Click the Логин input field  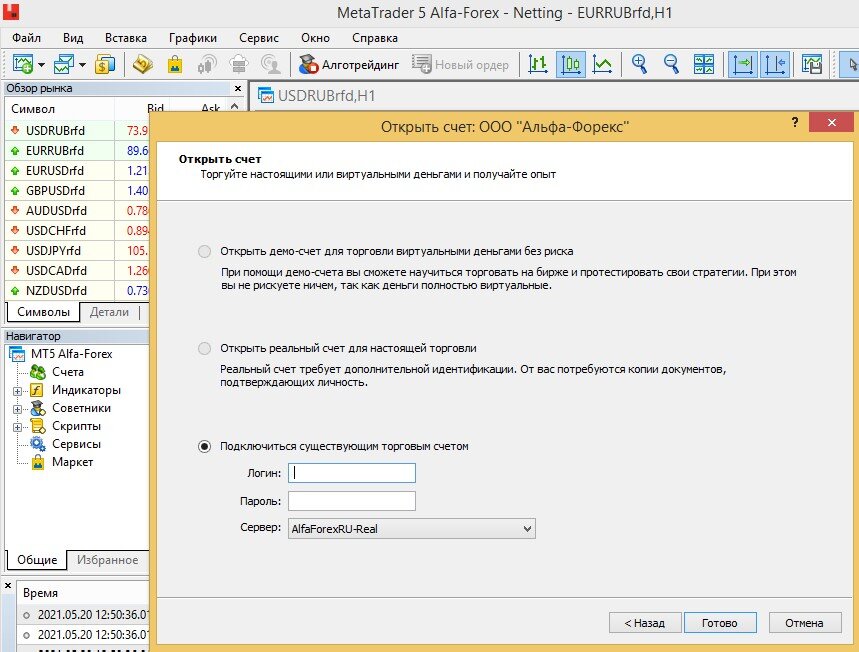(x=352, y=473)
